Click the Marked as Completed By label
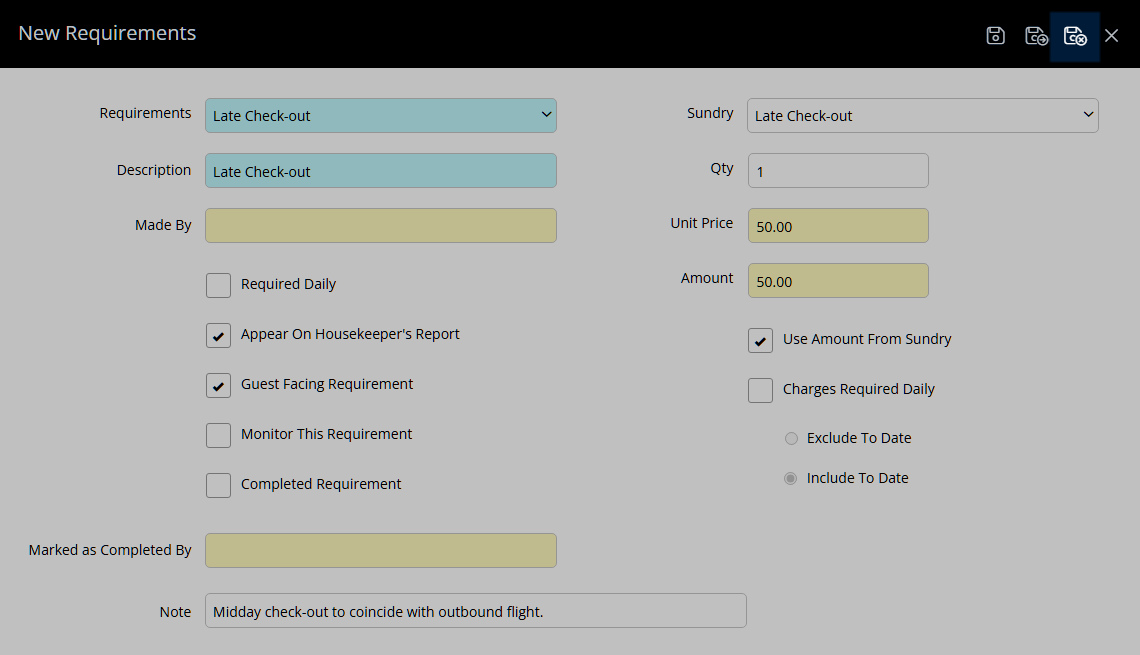This screenshot has height=655, width=1140. click(x=110, y=550)
